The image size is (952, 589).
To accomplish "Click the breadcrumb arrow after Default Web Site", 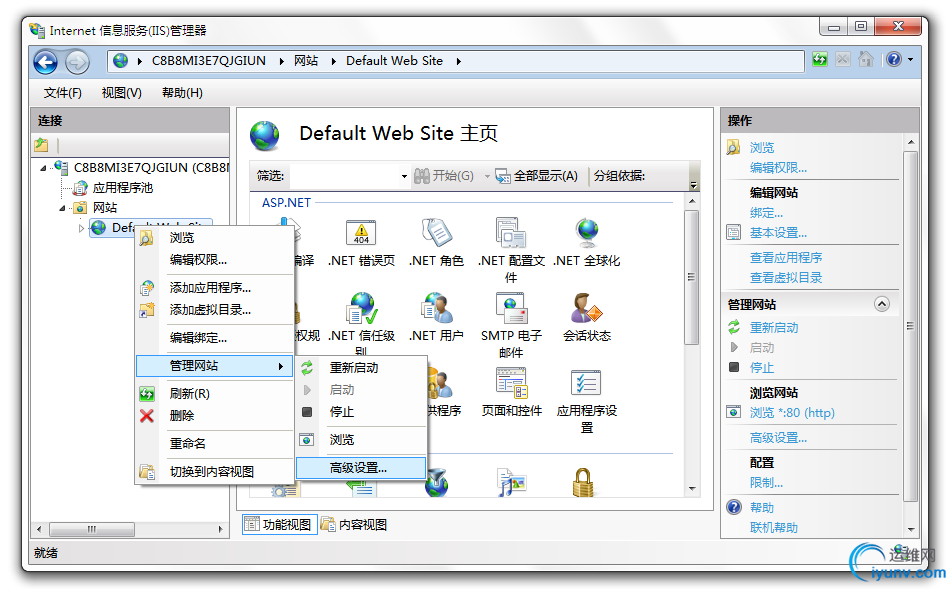I will [458, 61].
